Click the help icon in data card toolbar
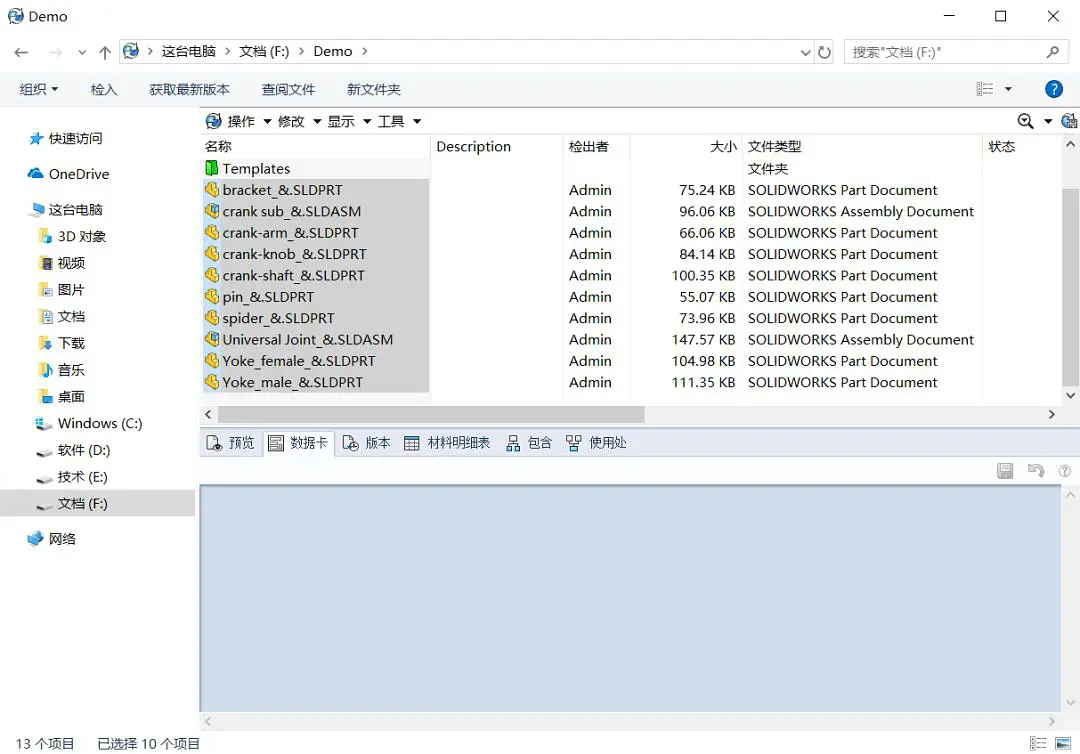Viewport: 1080px width, 754px height. [1065, 471]
